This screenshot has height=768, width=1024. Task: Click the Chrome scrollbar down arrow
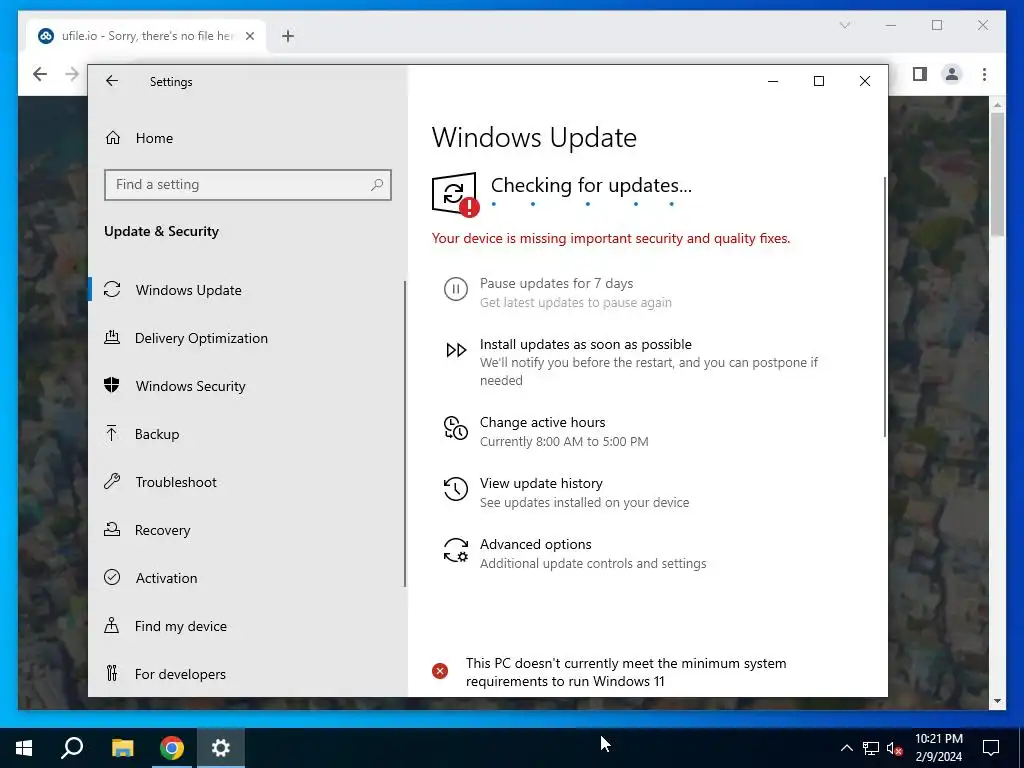[997, 701]
